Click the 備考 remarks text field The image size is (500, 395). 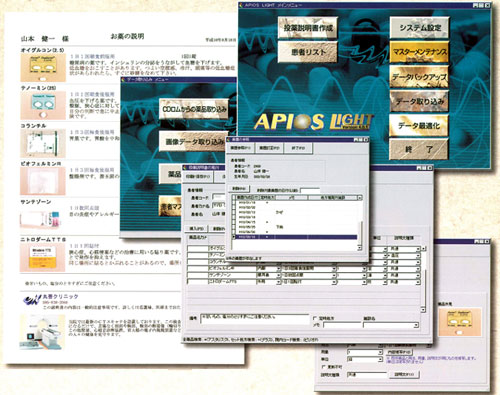point(255,319)
